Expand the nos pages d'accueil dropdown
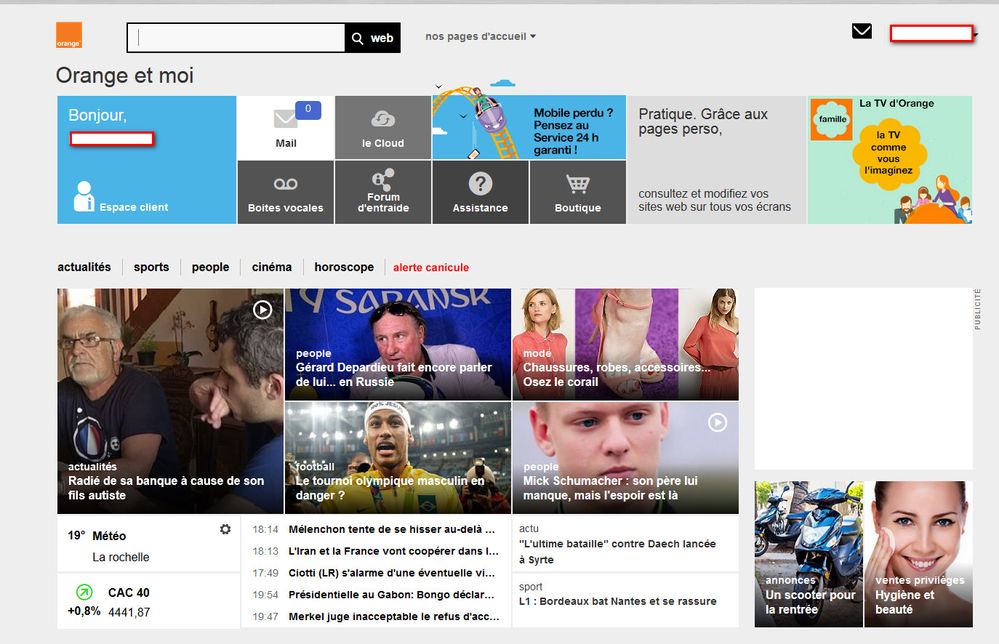This screenshot has height=644, width=999. (x=480, y=37)
